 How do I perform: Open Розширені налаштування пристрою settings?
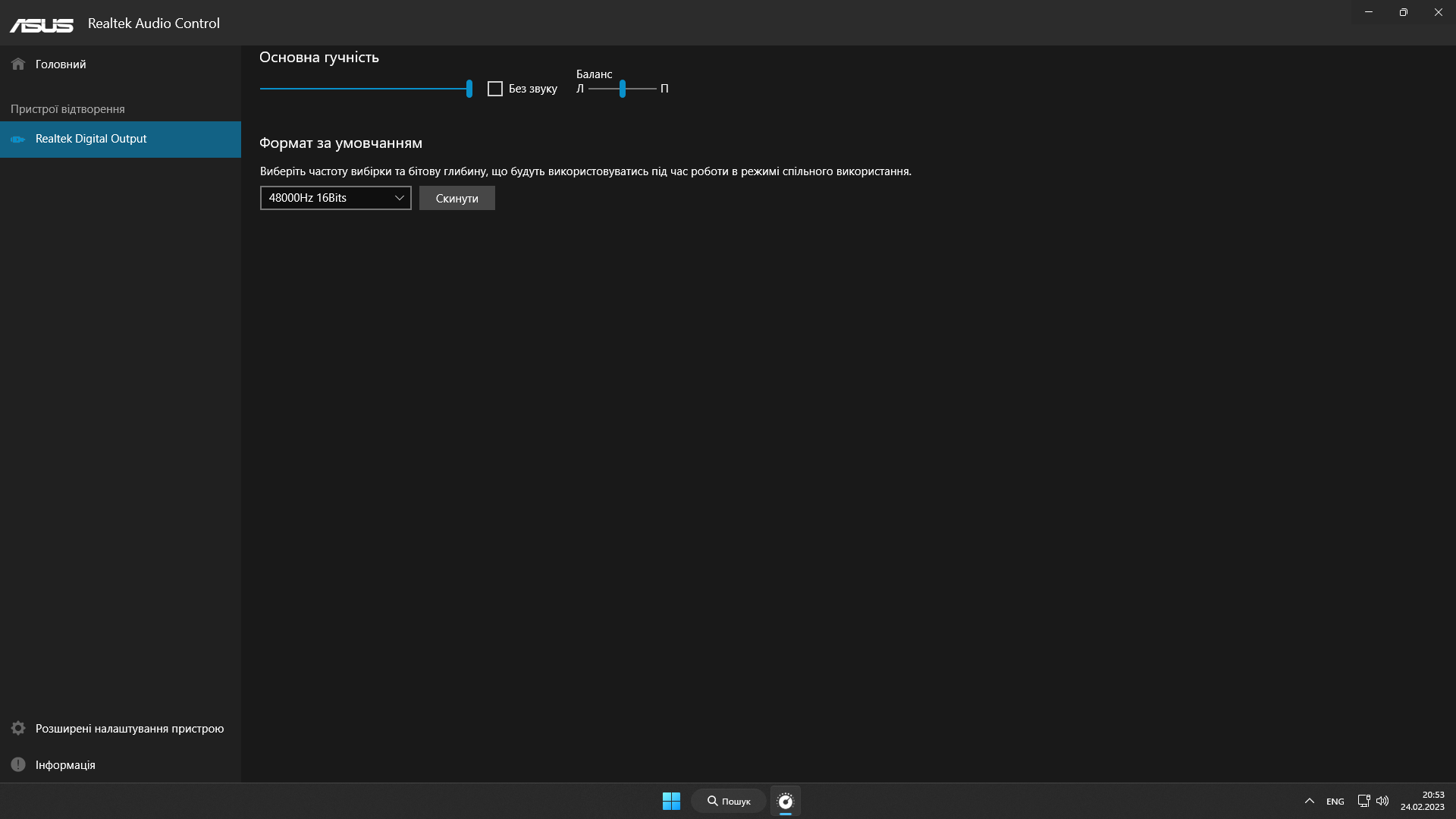[x=130, y=729]
